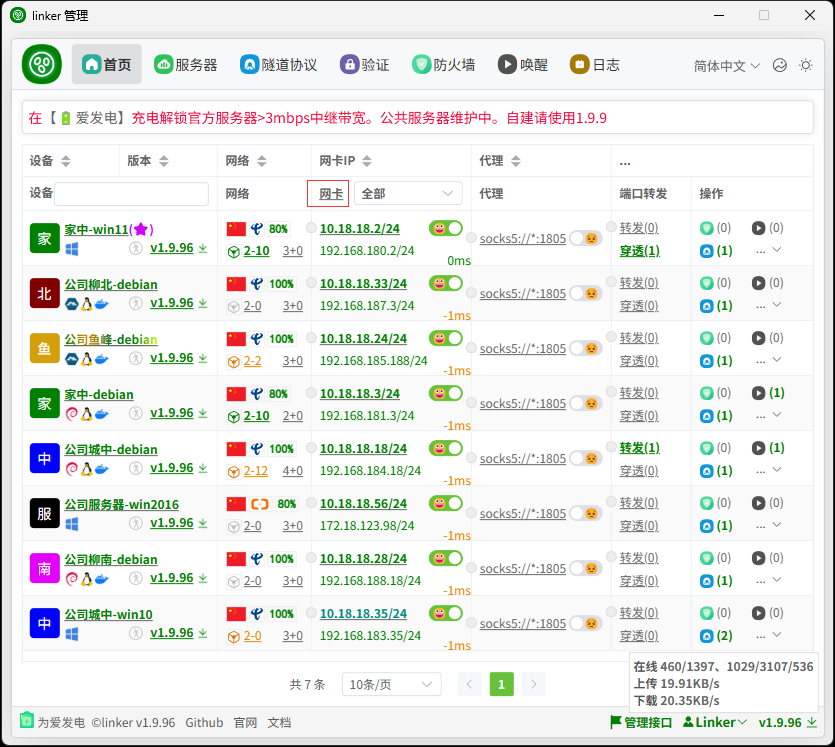Open the 防火墙 tab
The image size is (835, 747).
(444, 64)
